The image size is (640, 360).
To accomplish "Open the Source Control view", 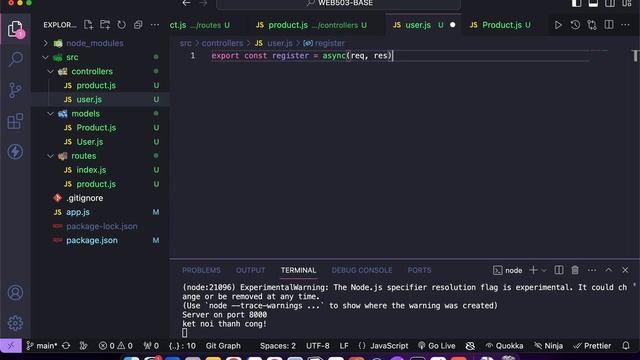I will tap(15, 90).
